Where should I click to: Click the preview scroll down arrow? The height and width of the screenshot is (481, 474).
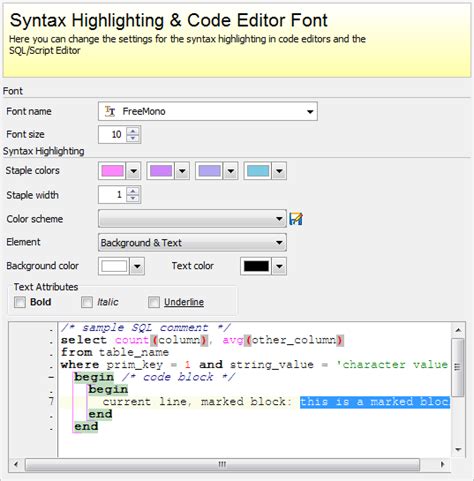(458, 450)
